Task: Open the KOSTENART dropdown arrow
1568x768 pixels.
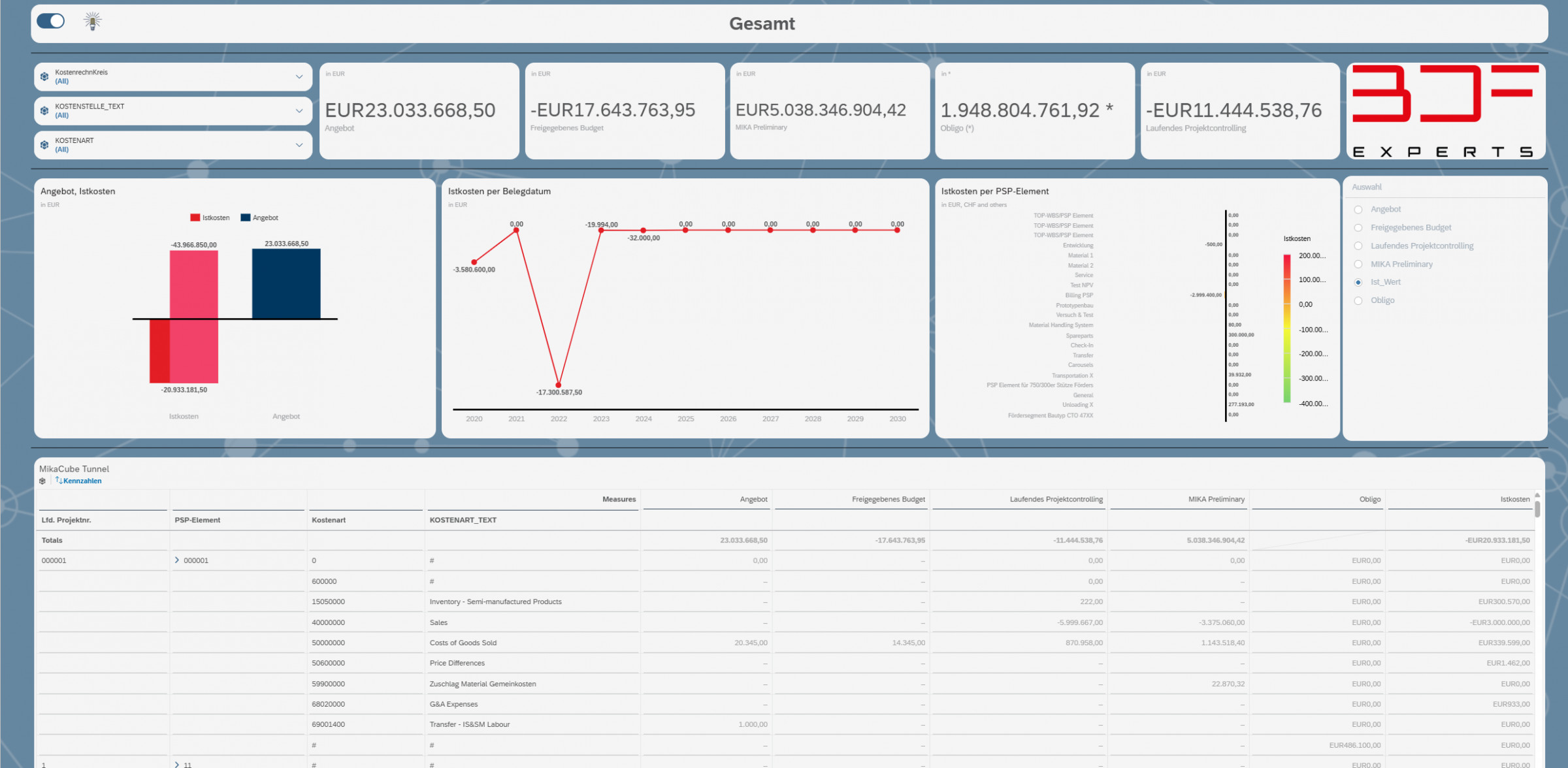Action: 299,145
